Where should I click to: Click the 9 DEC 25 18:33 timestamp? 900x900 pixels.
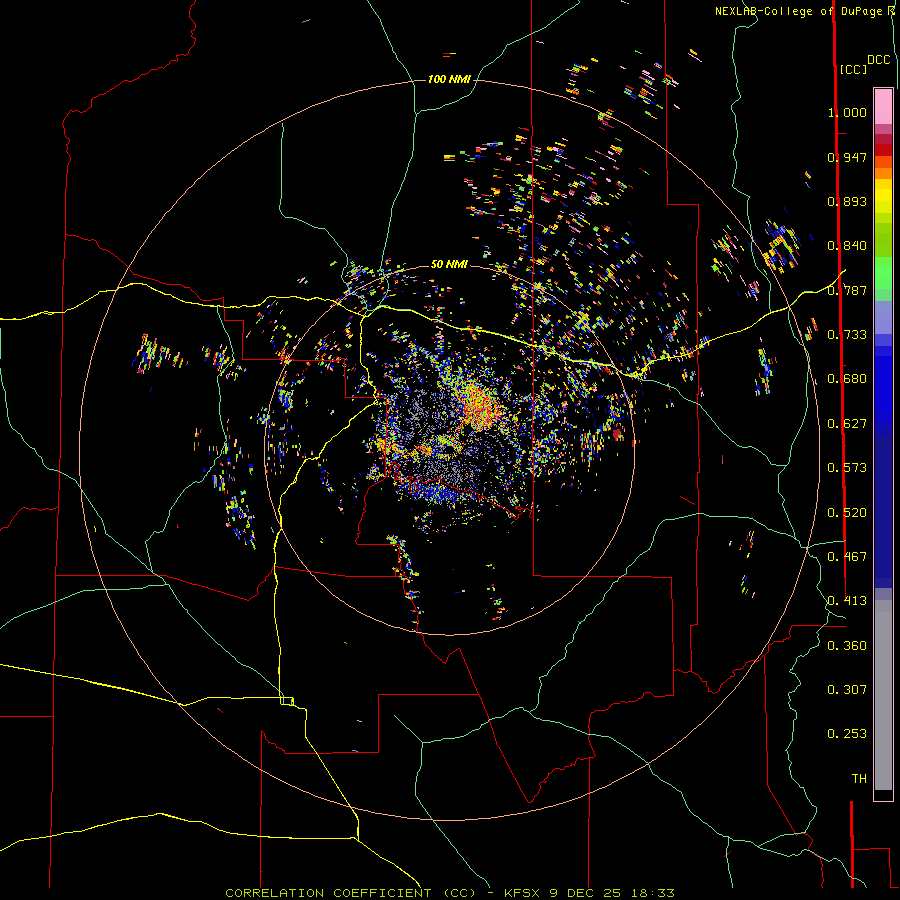tap(611, 893)
